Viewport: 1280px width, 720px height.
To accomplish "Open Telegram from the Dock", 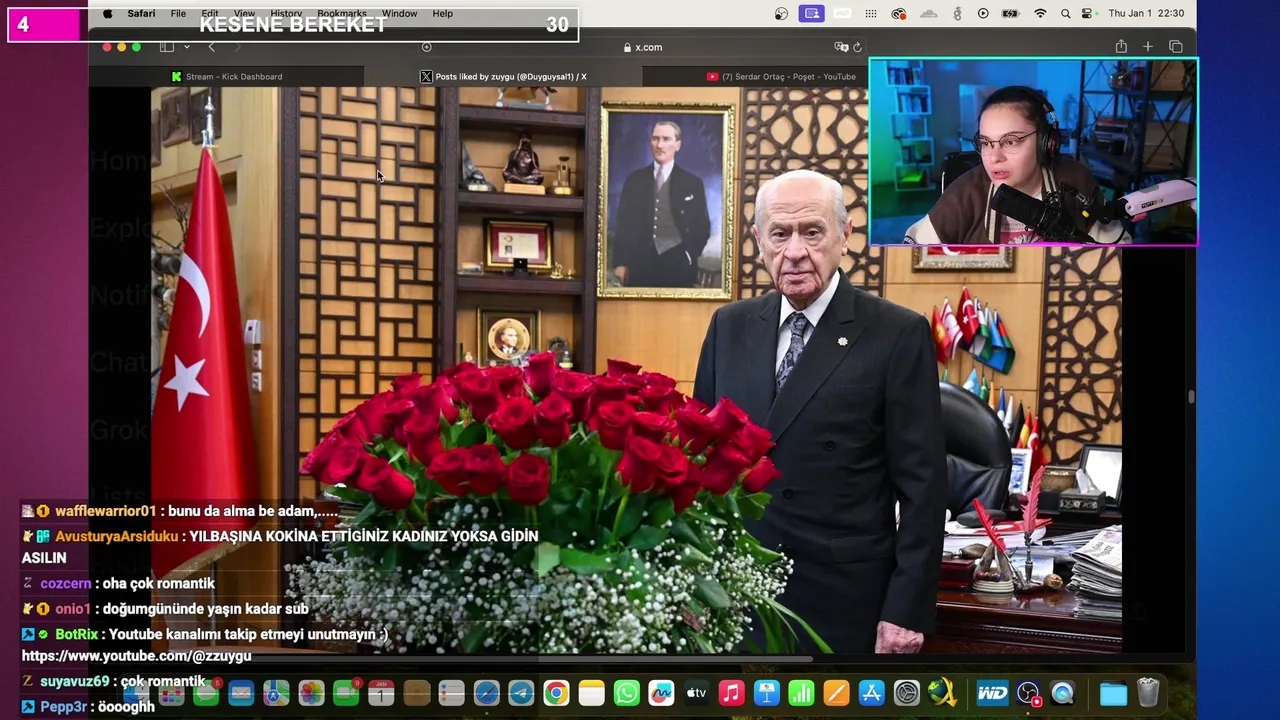I will [521, 693].
